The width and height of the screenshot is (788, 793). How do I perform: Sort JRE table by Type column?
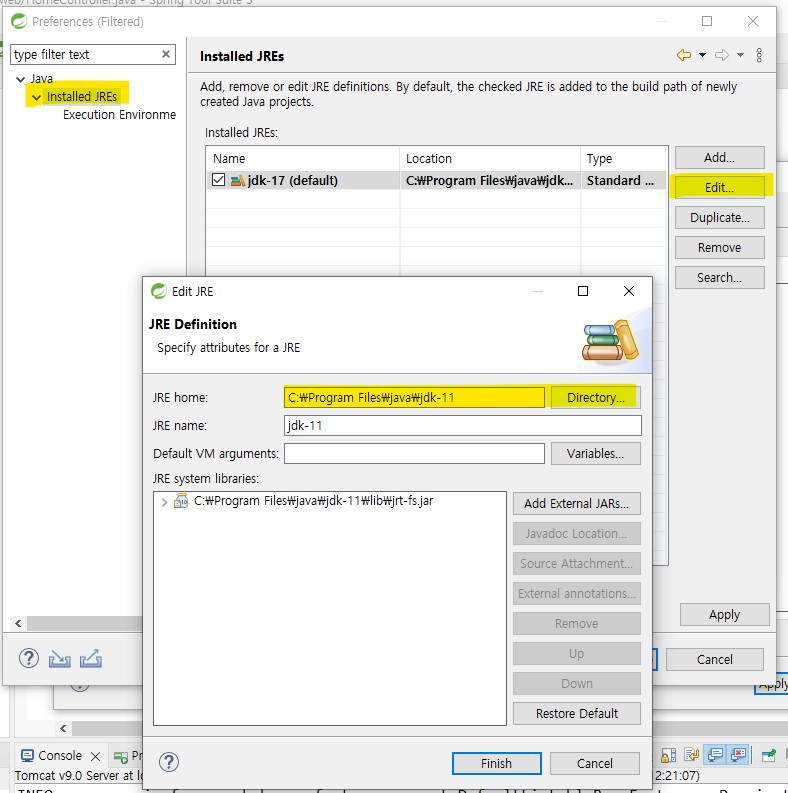pyautogui.click(x=624, y=159)
